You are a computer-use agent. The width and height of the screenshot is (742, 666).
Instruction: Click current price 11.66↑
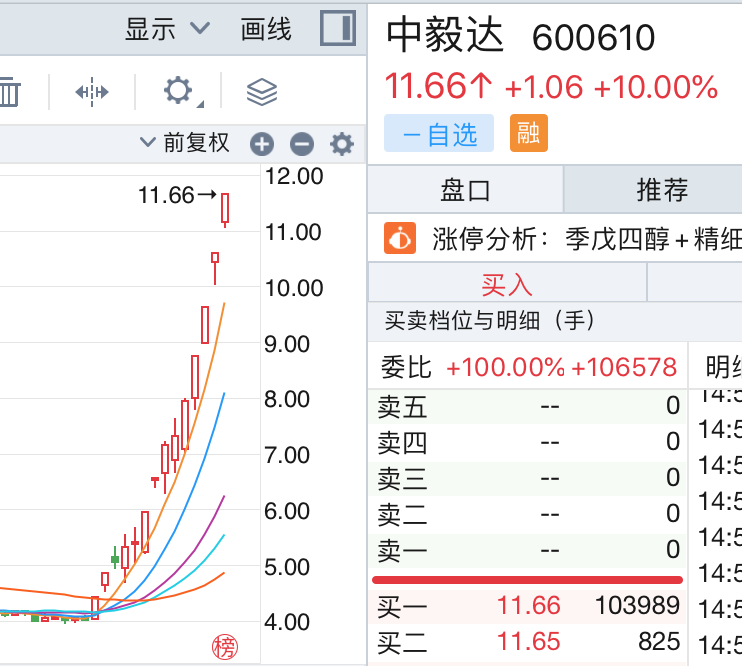pyautogui.click(x=439, y=86)
